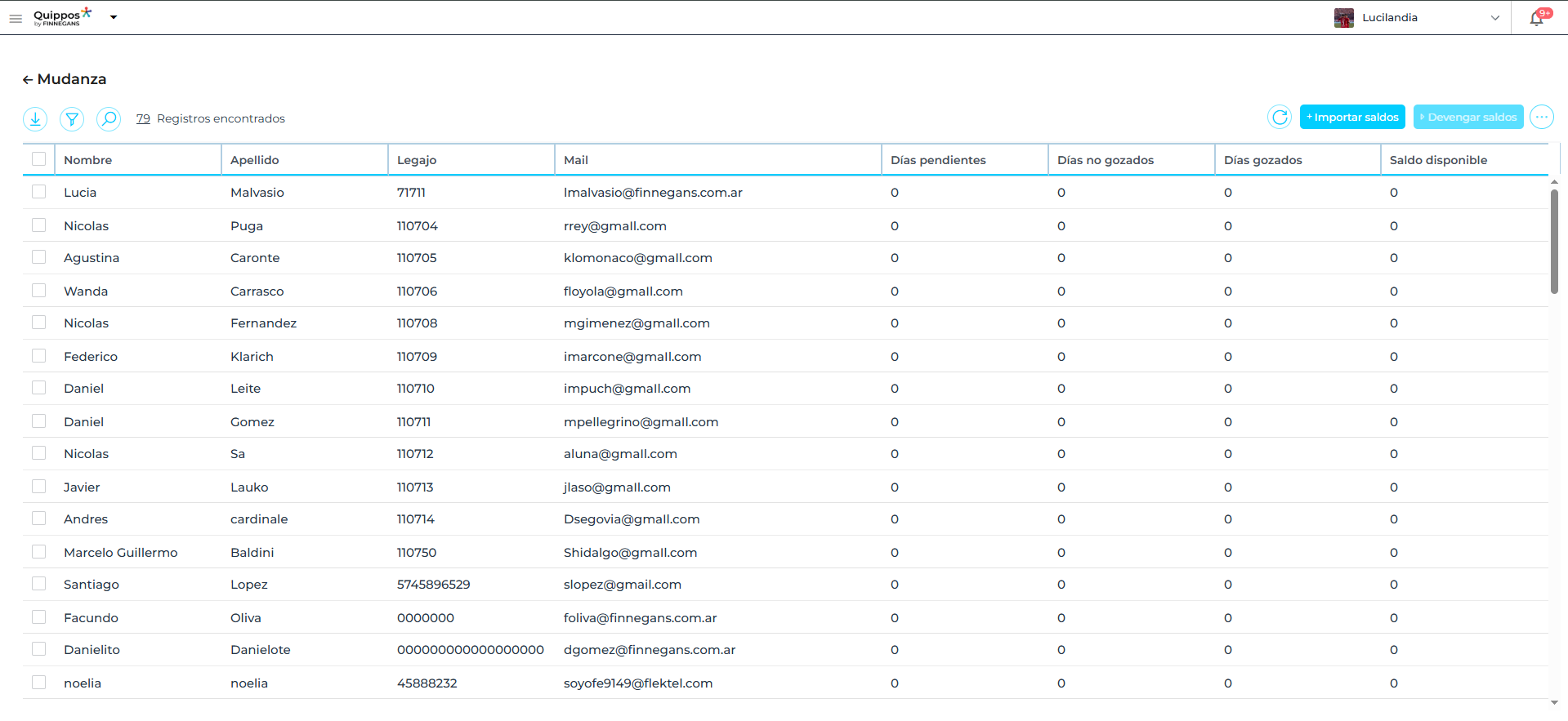
Task: Click the circular refresh icon
Action: click(1280, 118)
